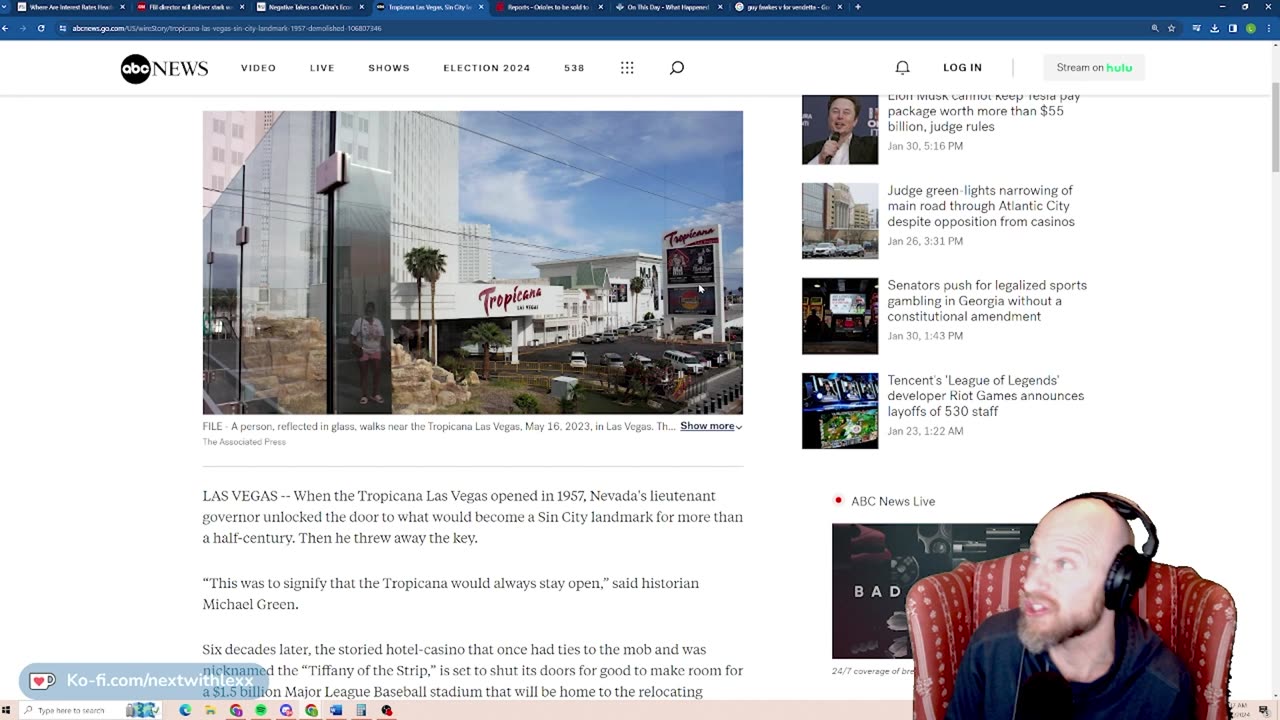Click 'The Associated Press' photo credit
1280x720 pixels.
244,442
